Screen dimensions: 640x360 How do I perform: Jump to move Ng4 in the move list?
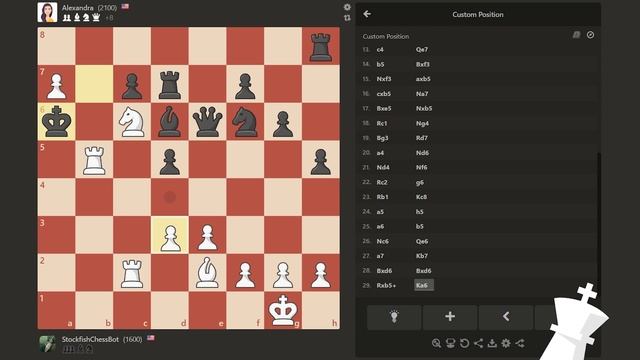tap(422, 123)
